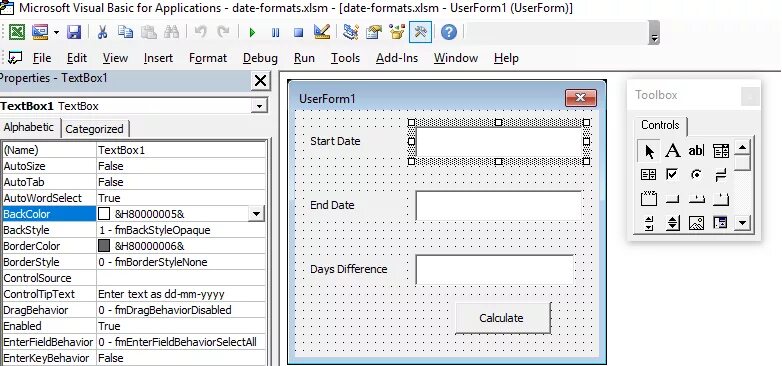The width and height of the screenshot is (782, 366).
Task: Expand the BackColor property dropdown
Action: coord(256,214)
